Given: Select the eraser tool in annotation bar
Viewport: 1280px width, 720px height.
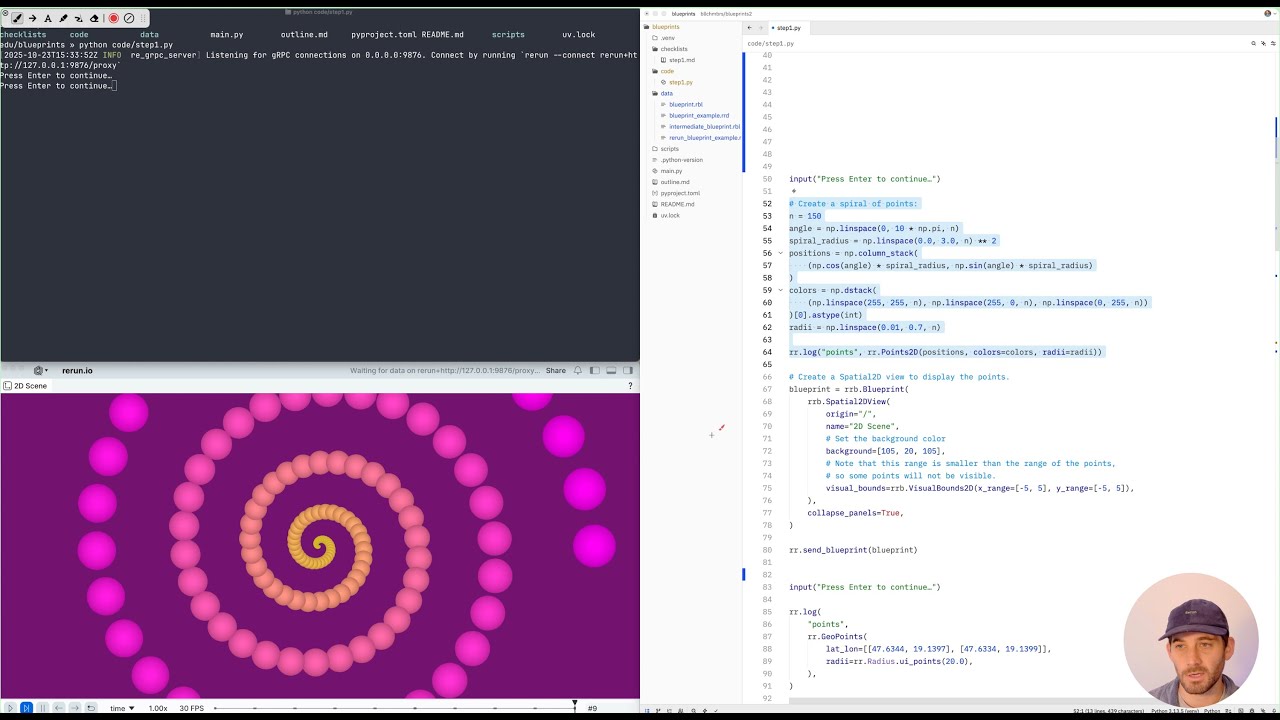Looking at the screenshot, I should point(94,18).
